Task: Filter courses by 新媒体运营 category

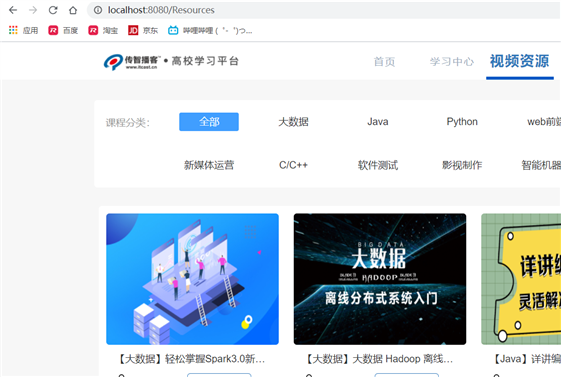Action: pos(209,165)
